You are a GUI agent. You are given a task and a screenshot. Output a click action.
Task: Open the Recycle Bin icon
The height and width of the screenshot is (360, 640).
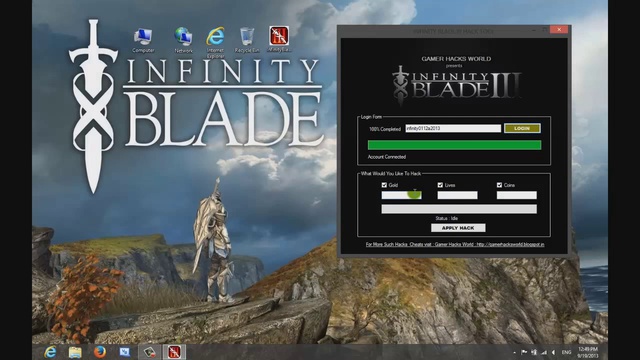(x=247, y=40)
